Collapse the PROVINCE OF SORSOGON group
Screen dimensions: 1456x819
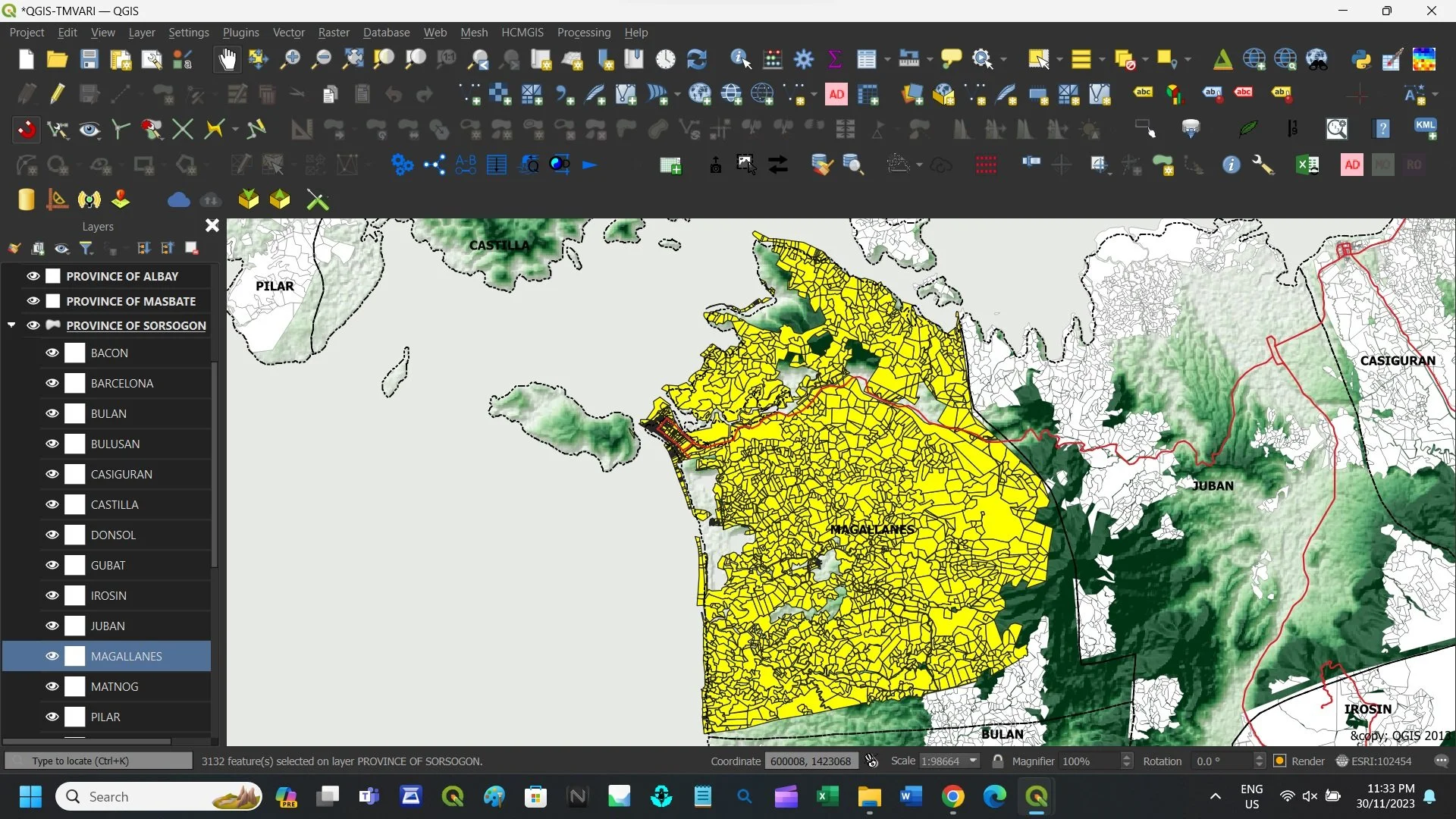(x=11, y=325)
